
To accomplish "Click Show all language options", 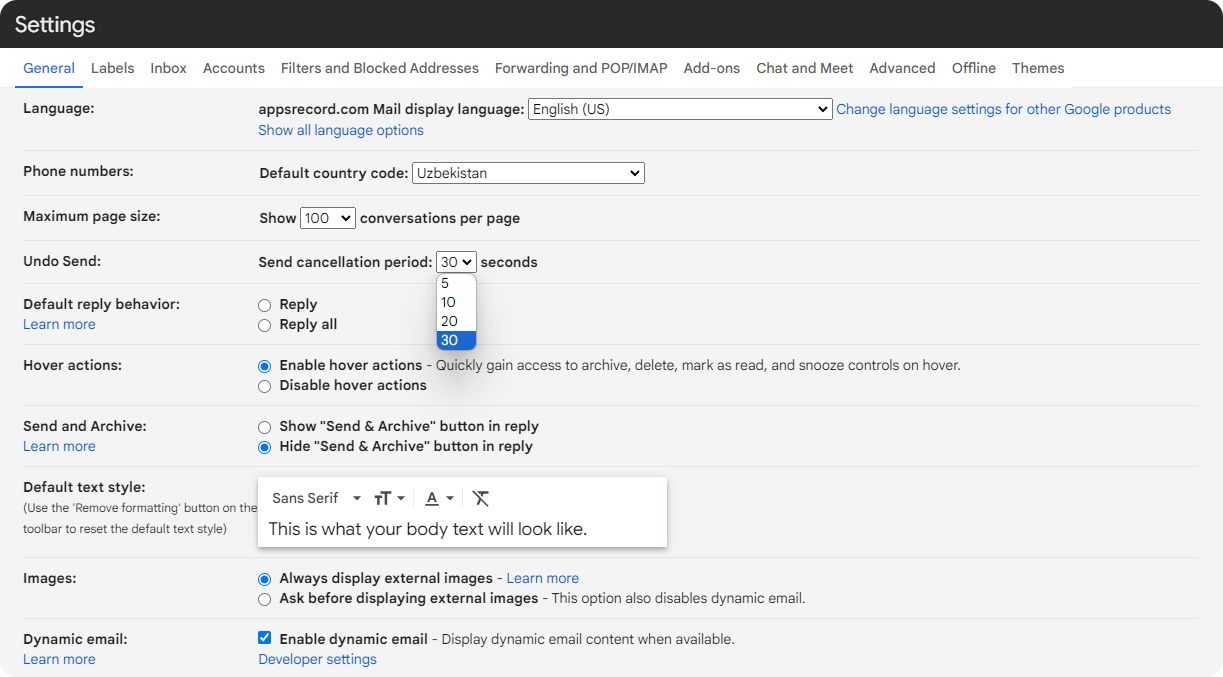I will 340,130.
